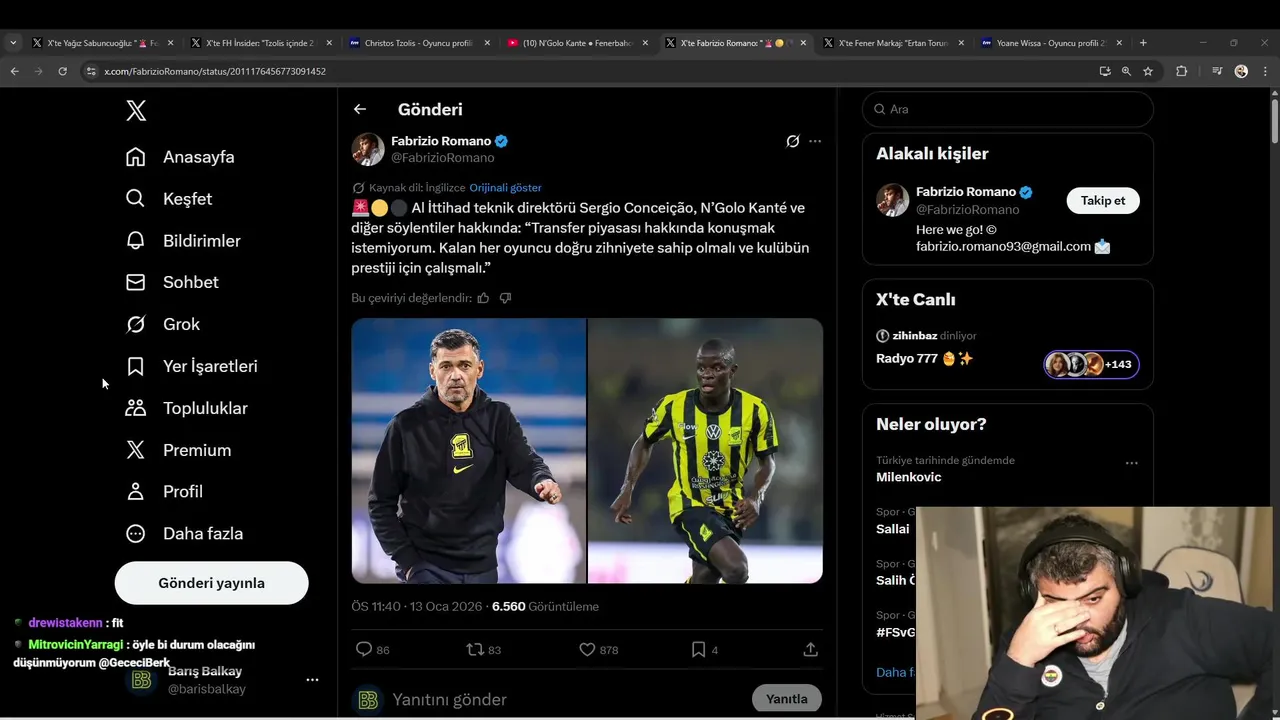Viewport: 1280px width, 720px height.
Task: Click browser forward arrow
Action: [x=38, y=71]
